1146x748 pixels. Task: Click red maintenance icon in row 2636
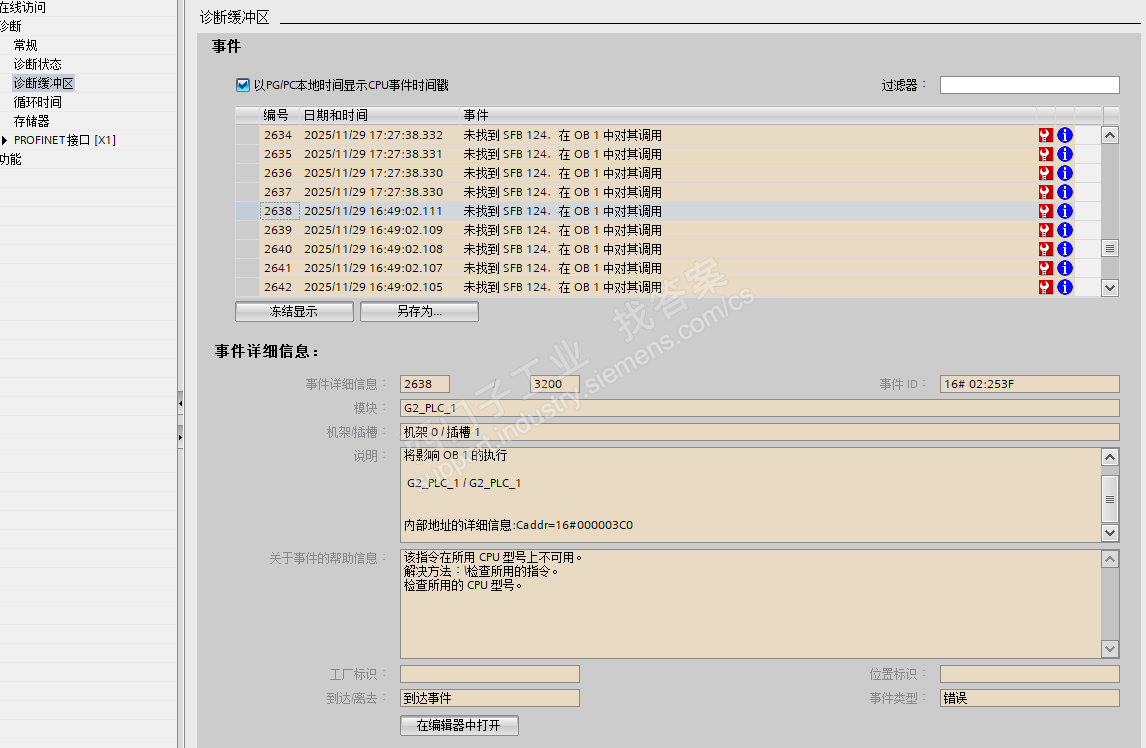(1046, 173)
